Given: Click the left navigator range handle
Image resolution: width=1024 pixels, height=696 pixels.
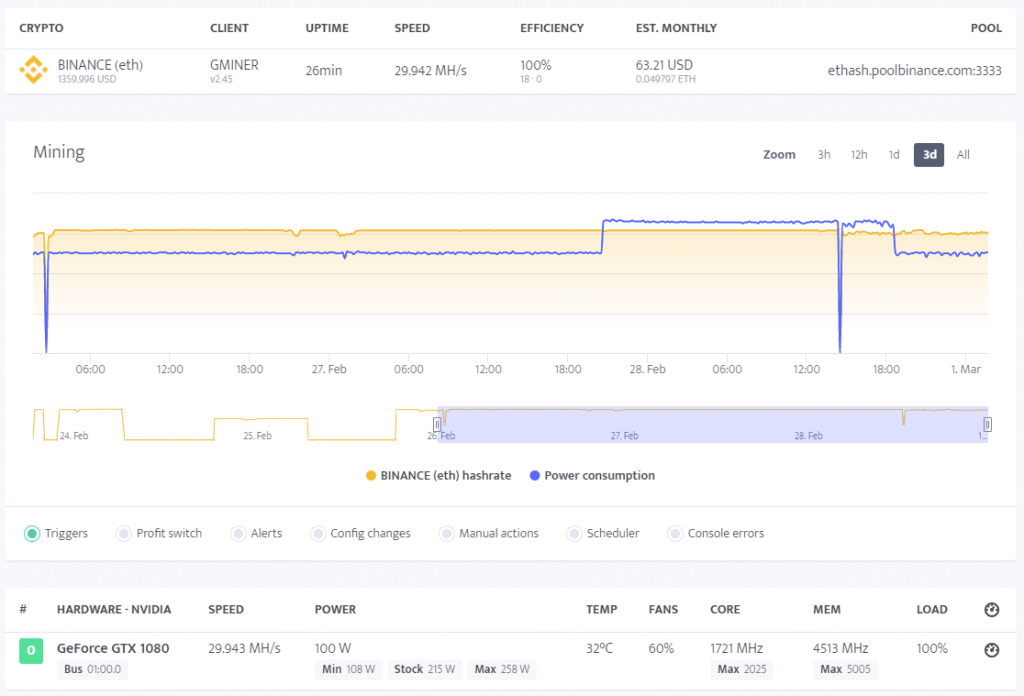Looking at the screenshot, I should (437, 424).
